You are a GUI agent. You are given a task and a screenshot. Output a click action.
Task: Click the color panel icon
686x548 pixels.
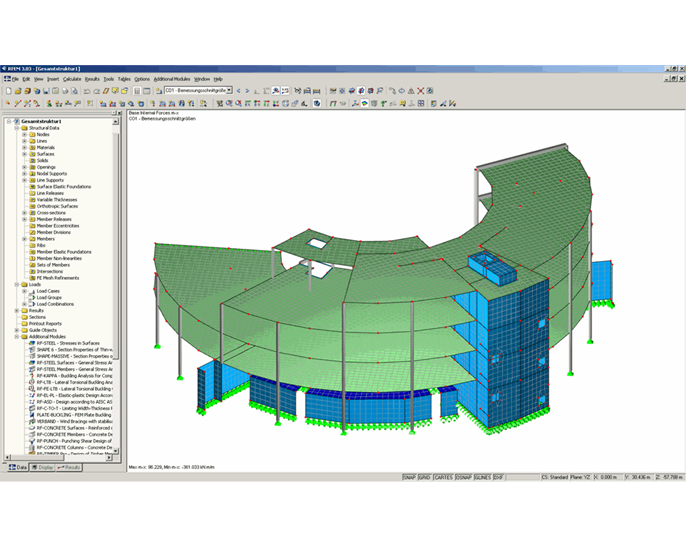tap(434, 104)
